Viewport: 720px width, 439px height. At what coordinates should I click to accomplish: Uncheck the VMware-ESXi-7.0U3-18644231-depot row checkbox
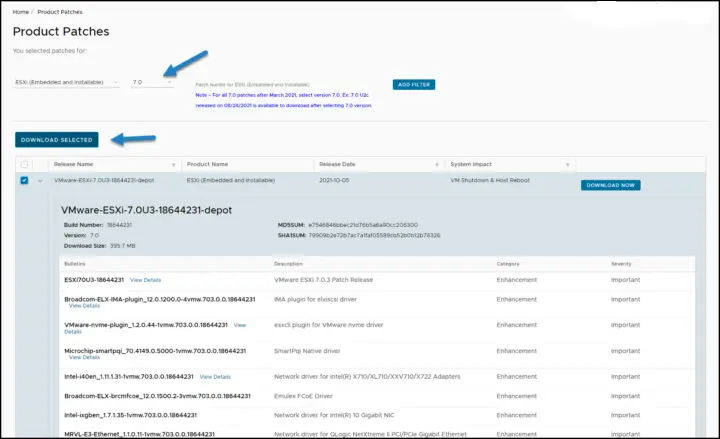[24, 180]
